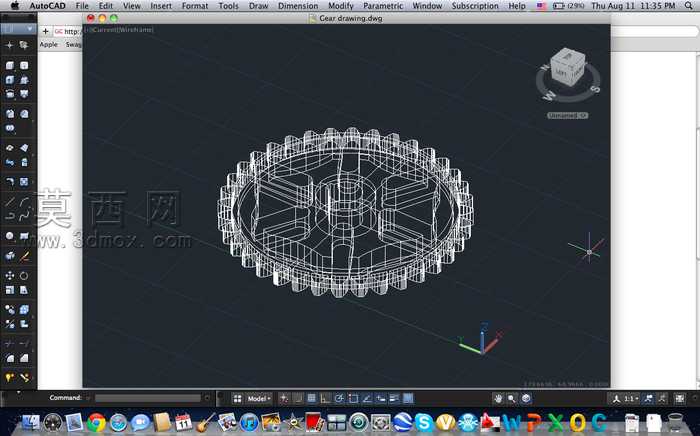Viewport: 700px width, 436px height.
Task: Click the Apple bookmark in the Safari window
Action: point(49,45)
